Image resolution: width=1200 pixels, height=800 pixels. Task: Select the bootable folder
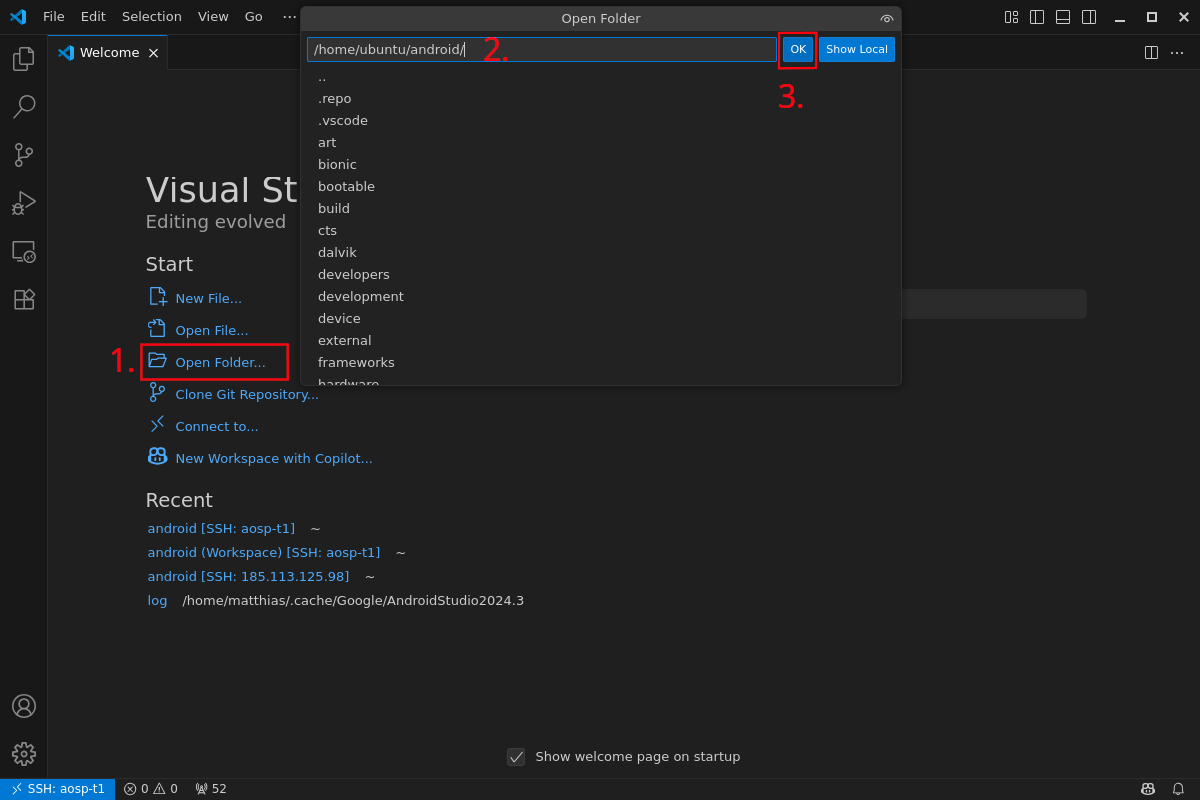(601, 187)
